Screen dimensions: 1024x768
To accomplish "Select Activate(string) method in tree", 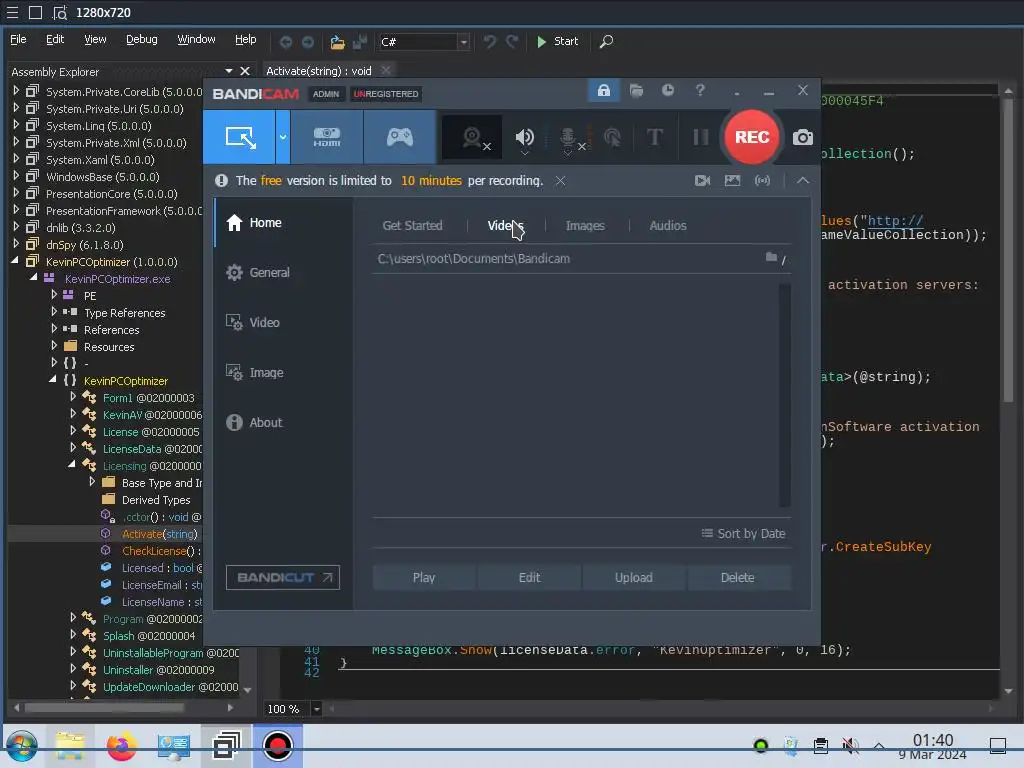I will tap(159, 534).
